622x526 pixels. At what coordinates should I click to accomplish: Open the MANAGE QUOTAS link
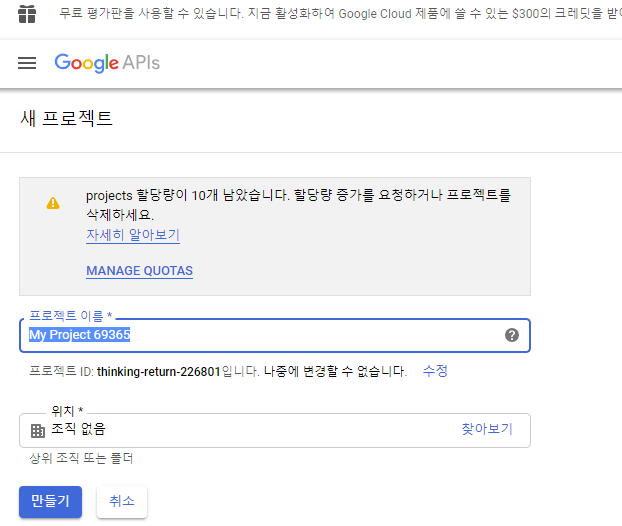point(140,271)
